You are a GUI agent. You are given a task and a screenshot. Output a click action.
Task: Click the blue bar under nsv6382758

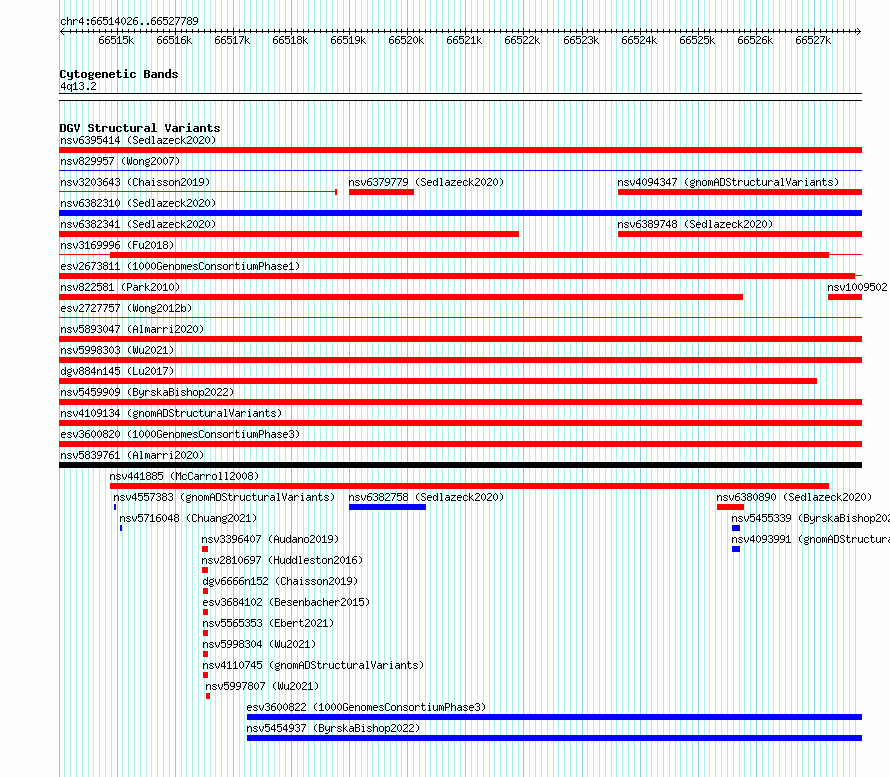point(387,507)
